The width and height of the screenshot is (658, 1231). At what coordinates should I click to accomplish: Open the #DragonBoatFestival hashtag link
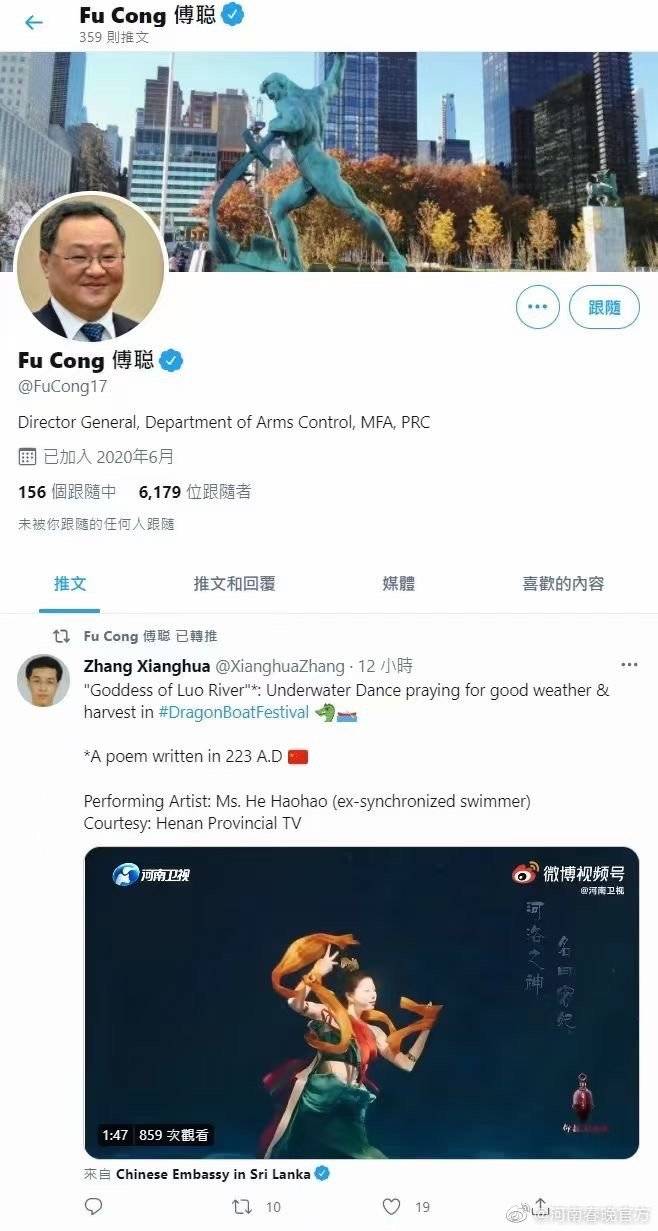point(233,712)
